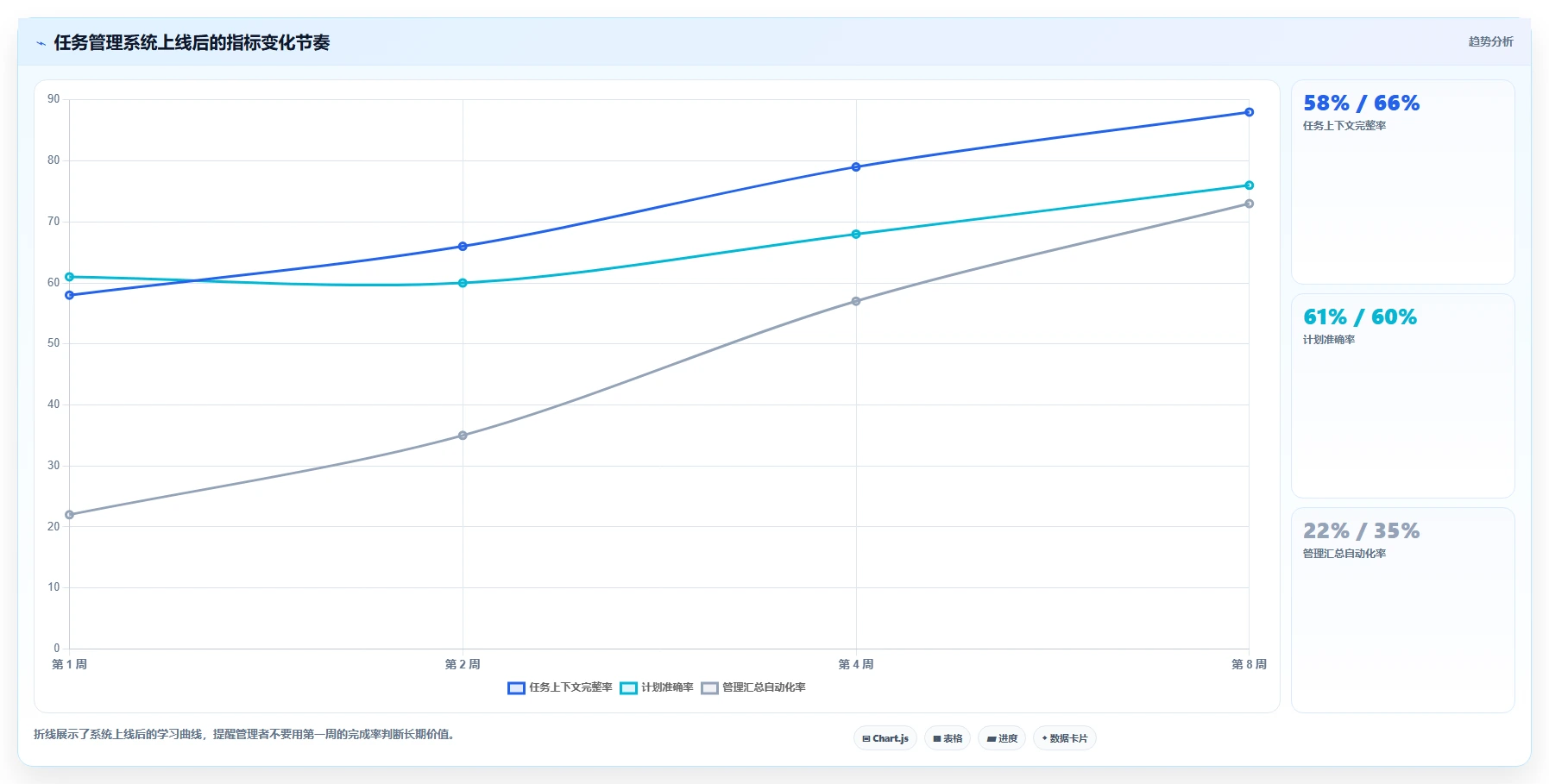Toggle the 任务上下文完整率 legend item
Image resolution: width=1549 pixels, height=784 pixels.
coord(560,687)
